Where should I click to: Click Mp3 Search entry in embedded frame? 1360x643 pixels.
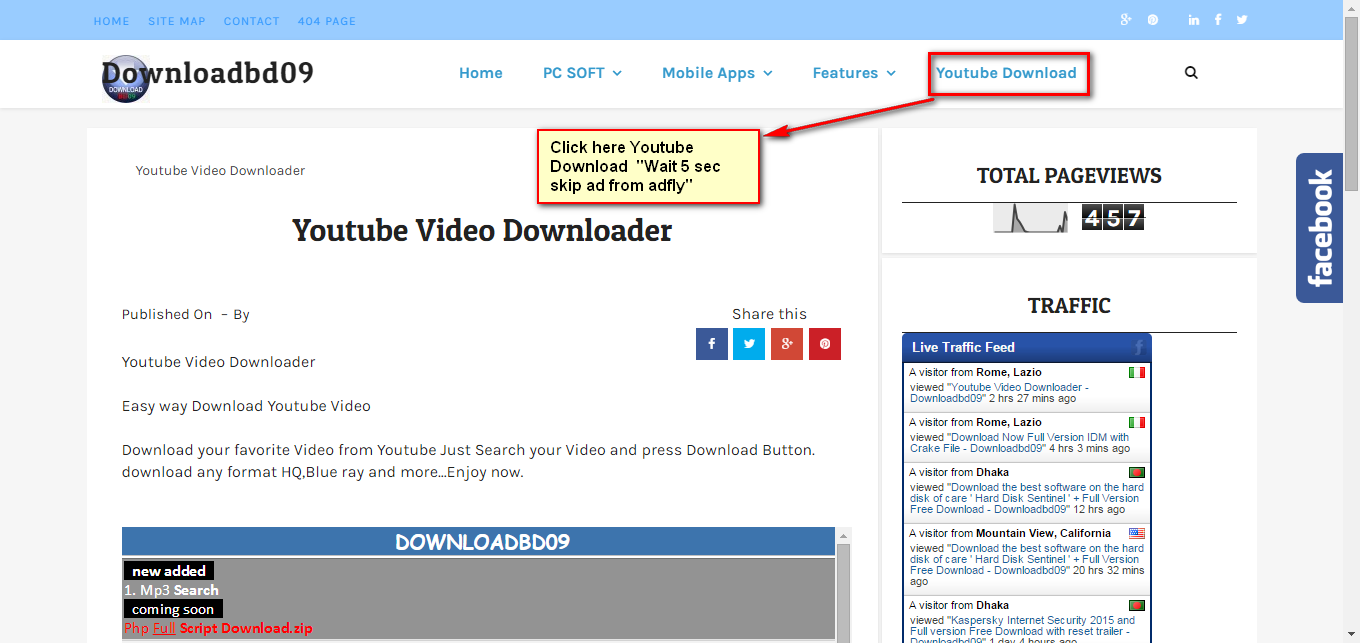point(171,590)
